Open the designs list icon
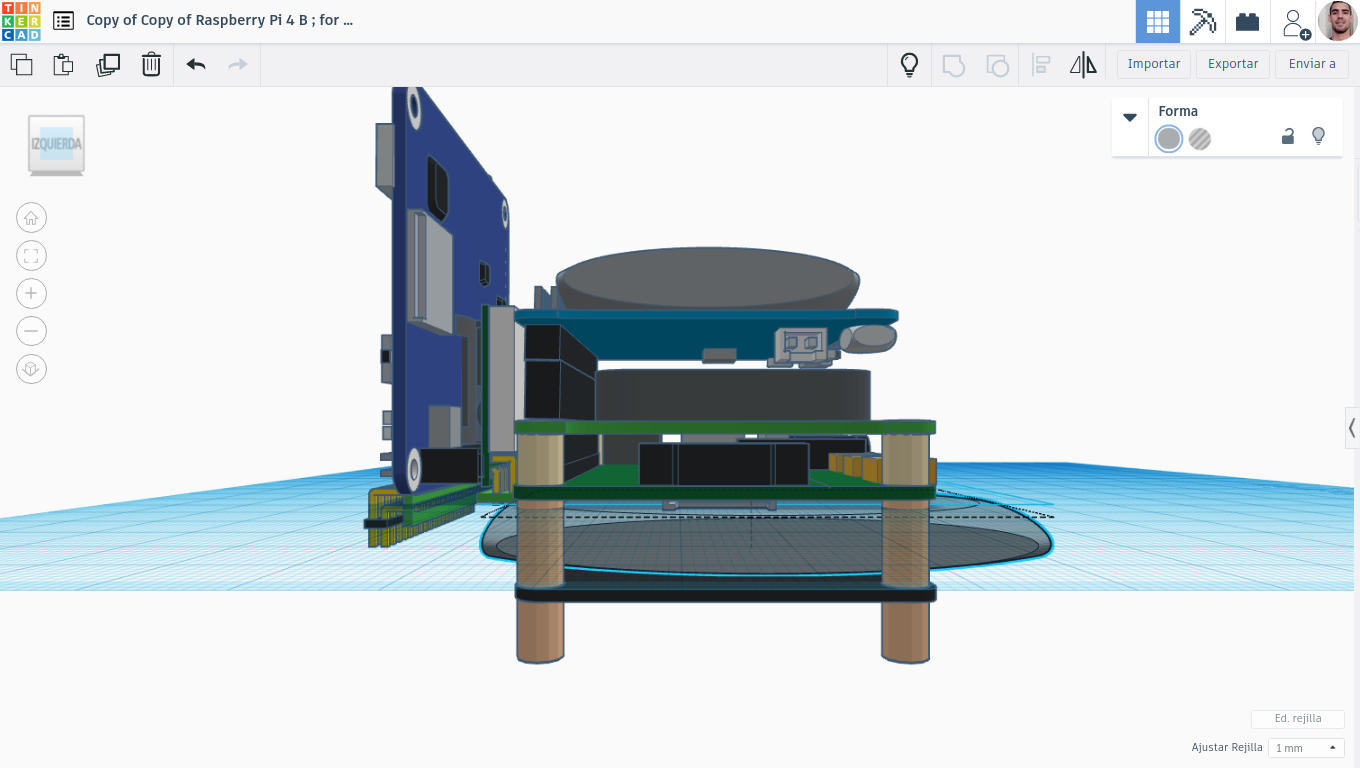Image resolution: width=1360 pixels, height=768 pixels. tap(63, 20)
